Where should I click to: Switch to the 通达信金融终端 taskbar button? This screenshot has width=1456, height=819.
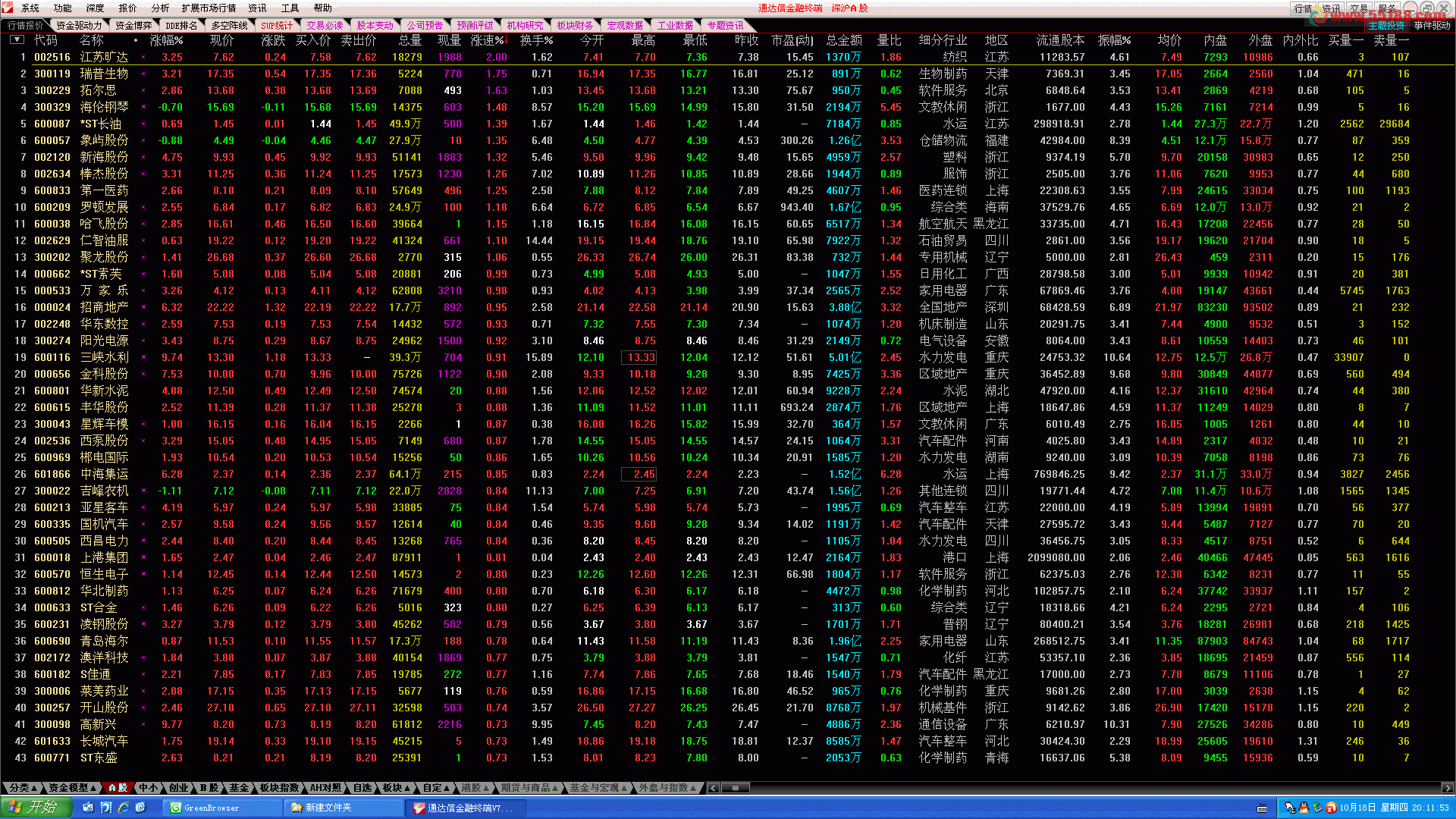pos(464,808)
